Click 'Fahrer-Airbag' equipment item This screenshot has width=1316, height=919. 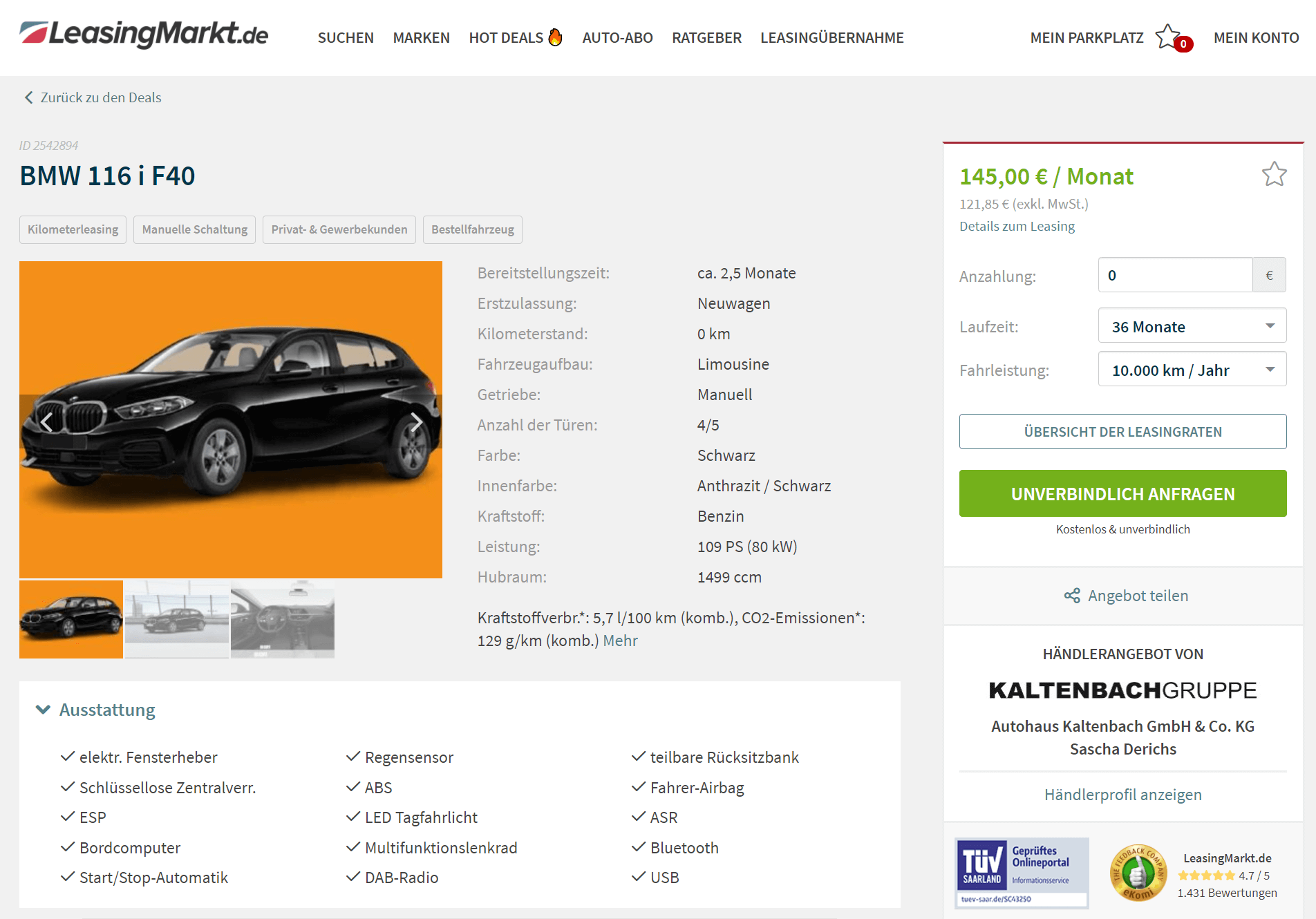[697, 788]
